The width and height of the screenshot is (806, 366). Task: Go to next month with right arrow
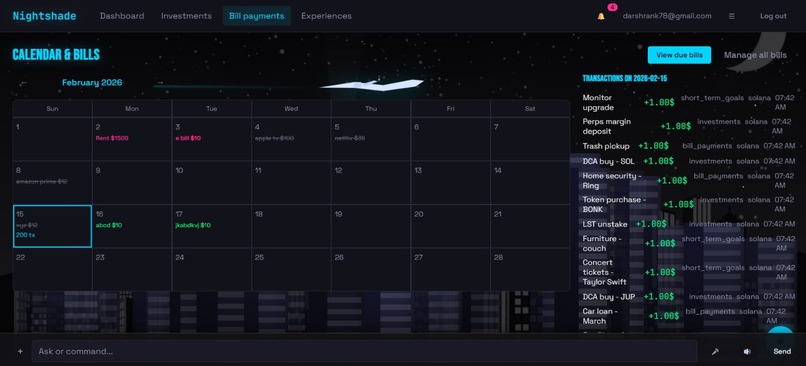point(160,82)
